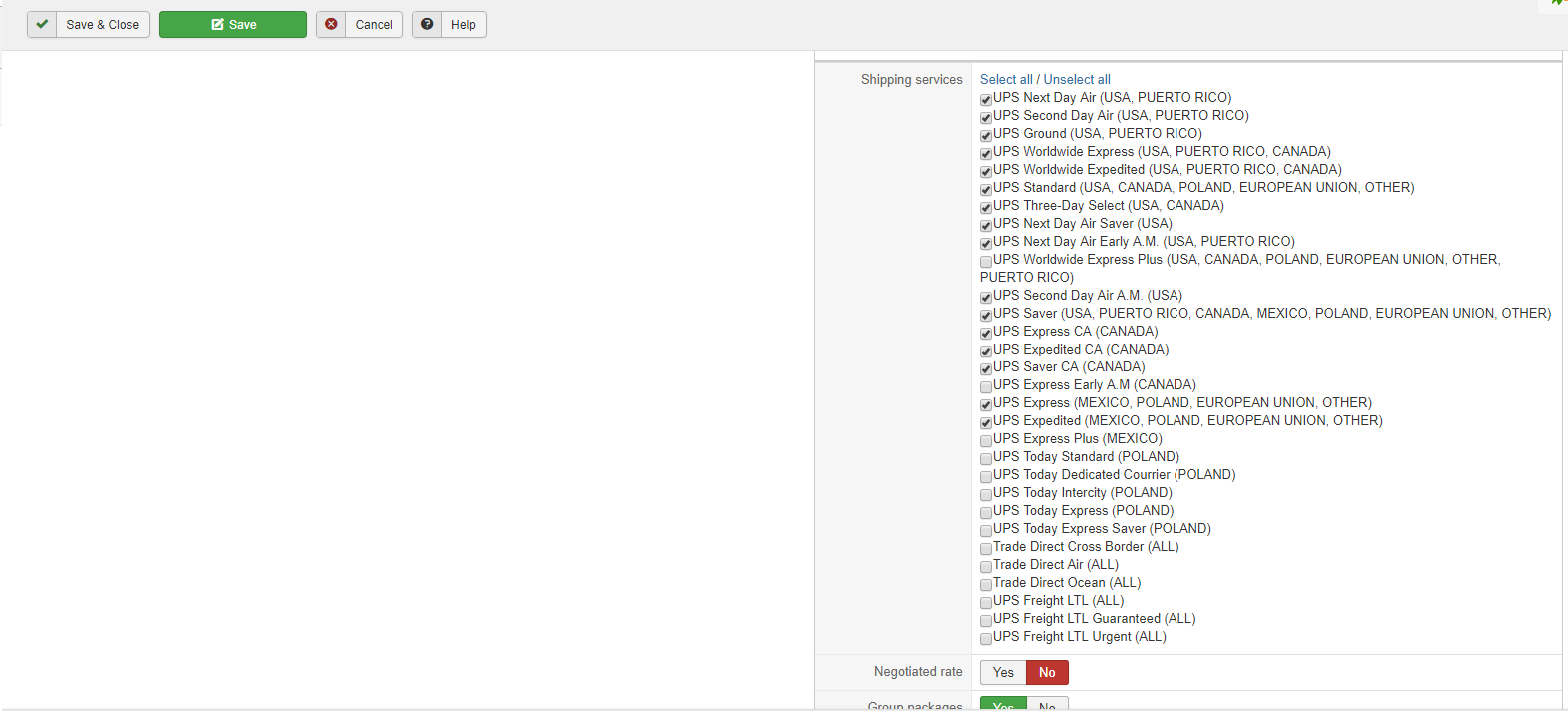Image resolution: width=1568 pixels, height=711 pixels.
Task: Enable UPS Today Standard (POLAND) checkbox
Action: [986, 458]
